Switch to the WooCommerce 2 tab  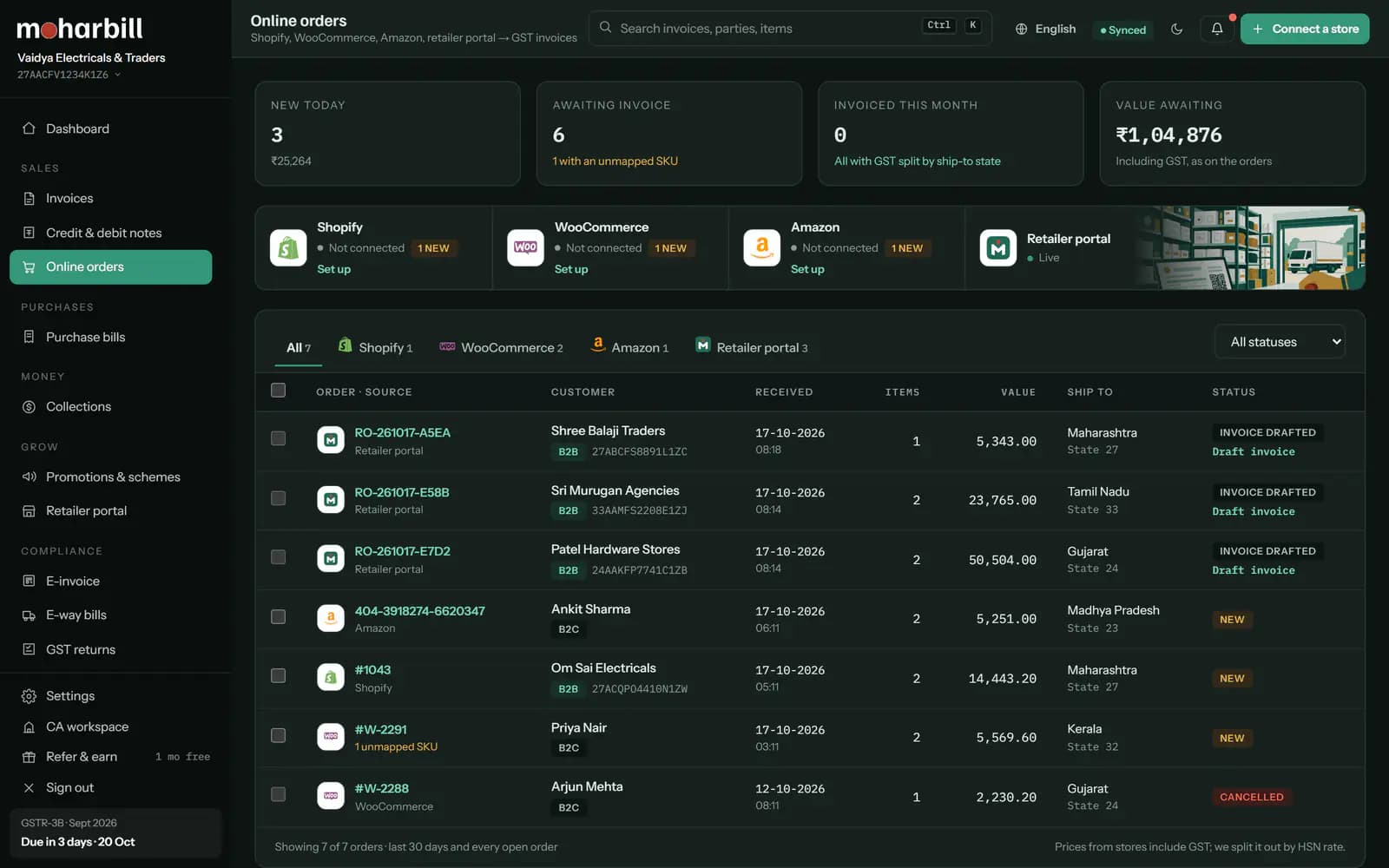[502, 347]
